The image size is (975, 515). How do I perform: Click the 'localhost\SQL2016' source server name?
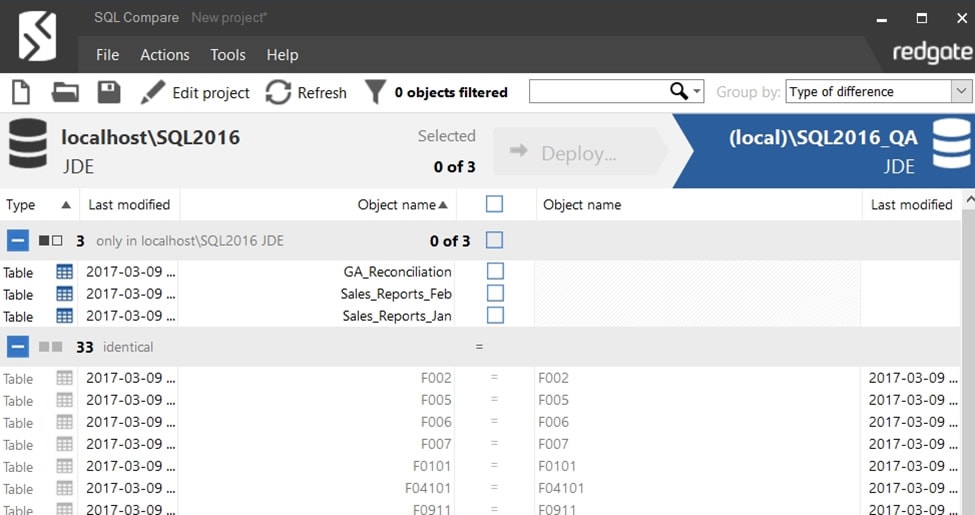click(x=150, y=137)
